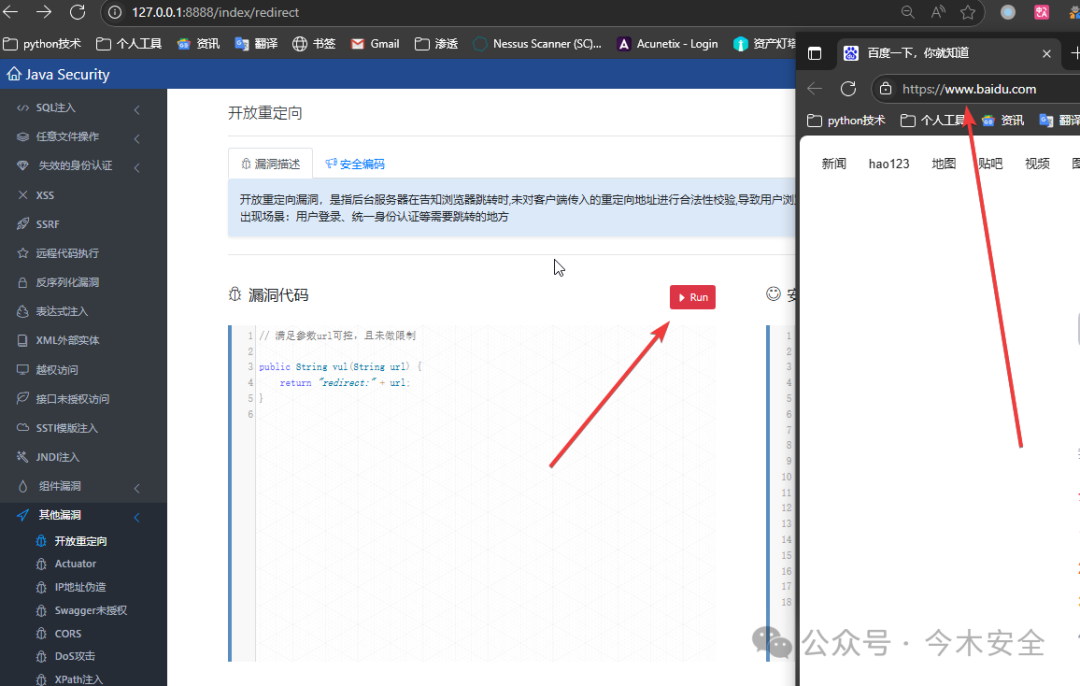The height and width of the screenshot is (686, 1080).
Task: Add page to favorites with star icon
Action: point(968,12)
